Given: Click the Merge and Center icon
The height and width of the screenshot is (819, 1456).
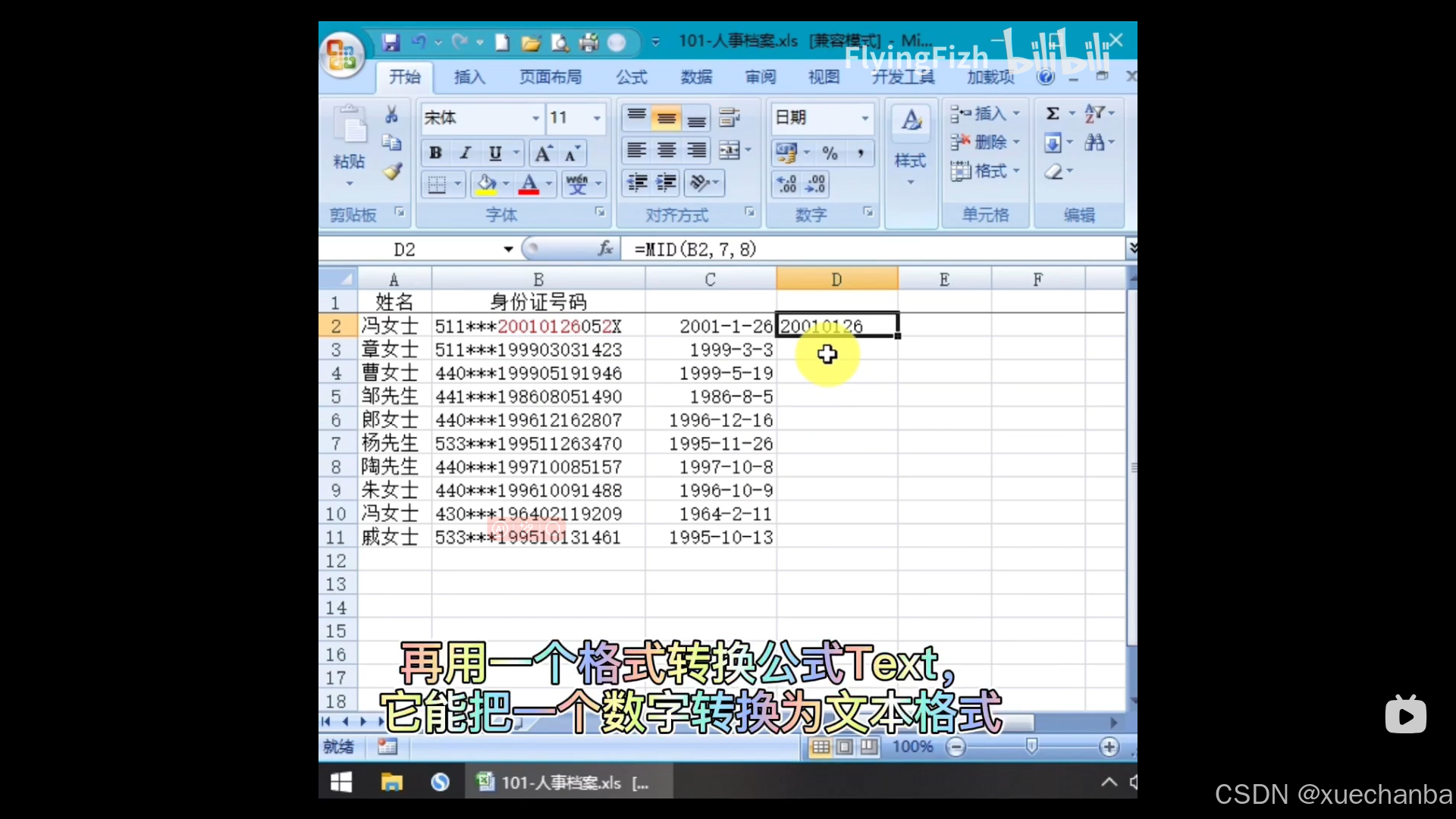Looking at the screenshot, I should (x=730, y=150).
